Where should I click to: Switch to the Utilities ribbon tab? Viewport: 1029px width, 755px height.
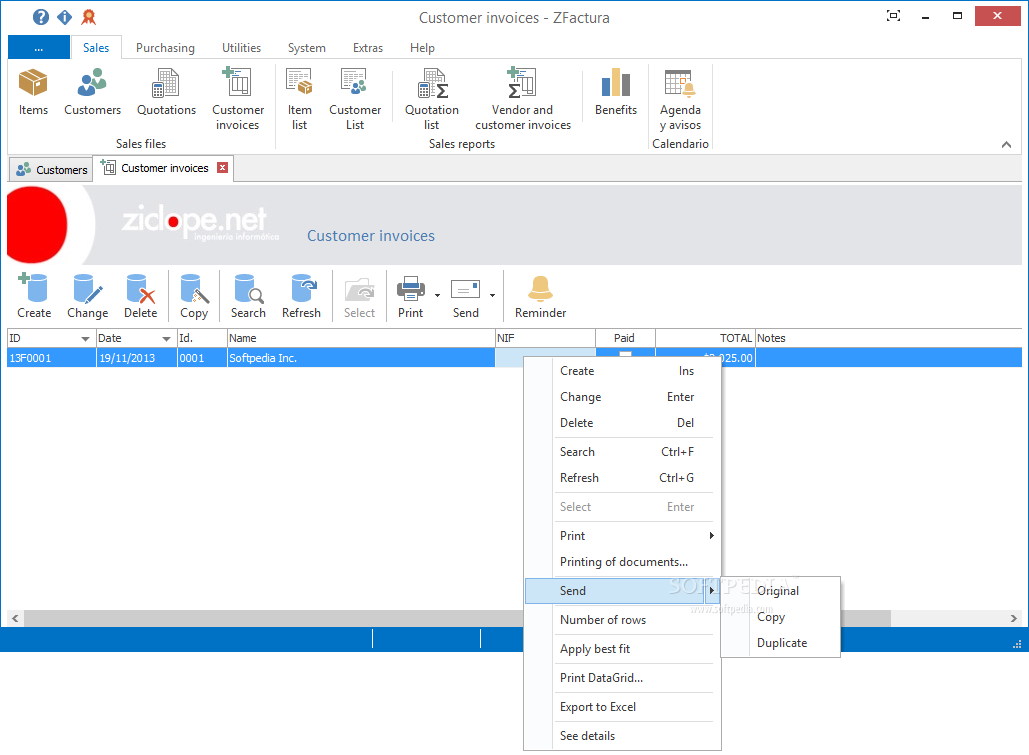point(242,48)
